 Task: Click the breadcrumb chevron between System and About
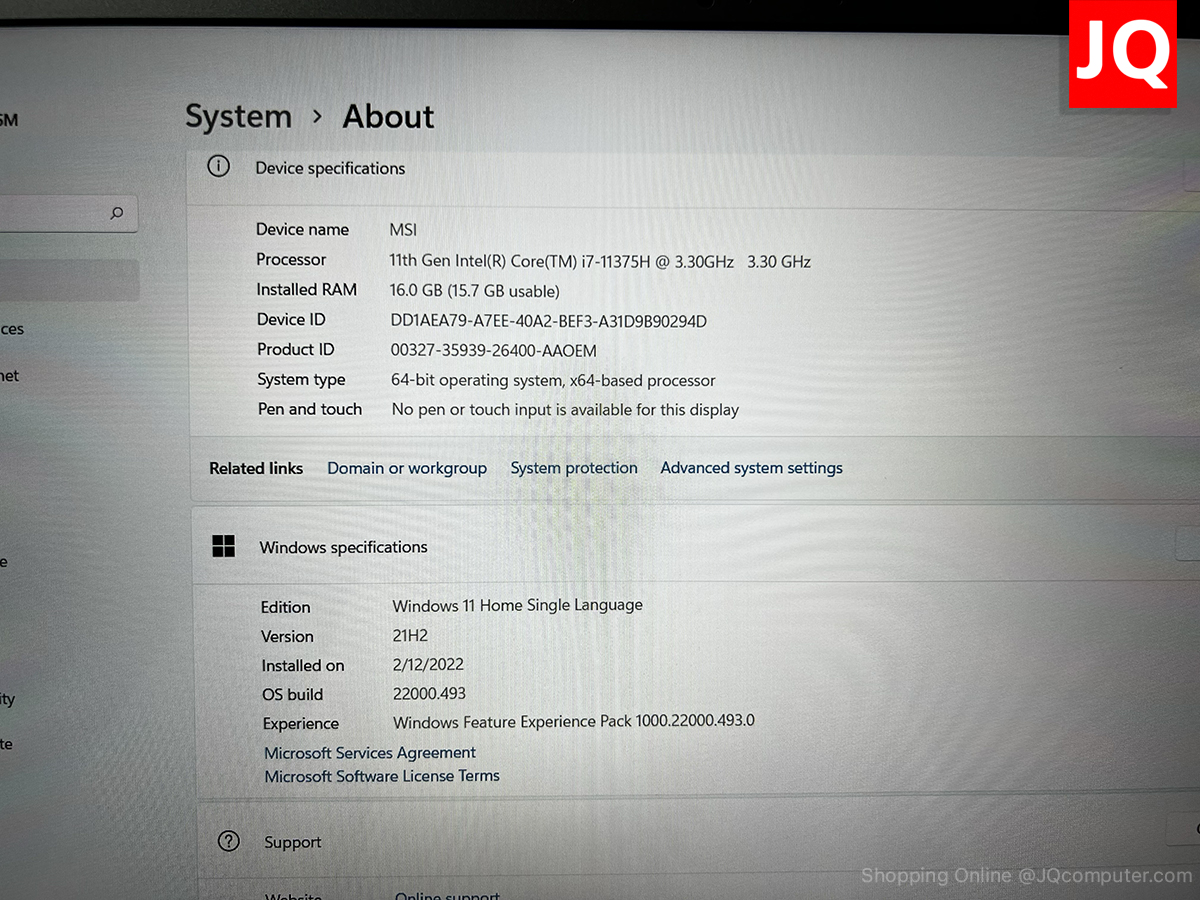(x=317, y=117)
